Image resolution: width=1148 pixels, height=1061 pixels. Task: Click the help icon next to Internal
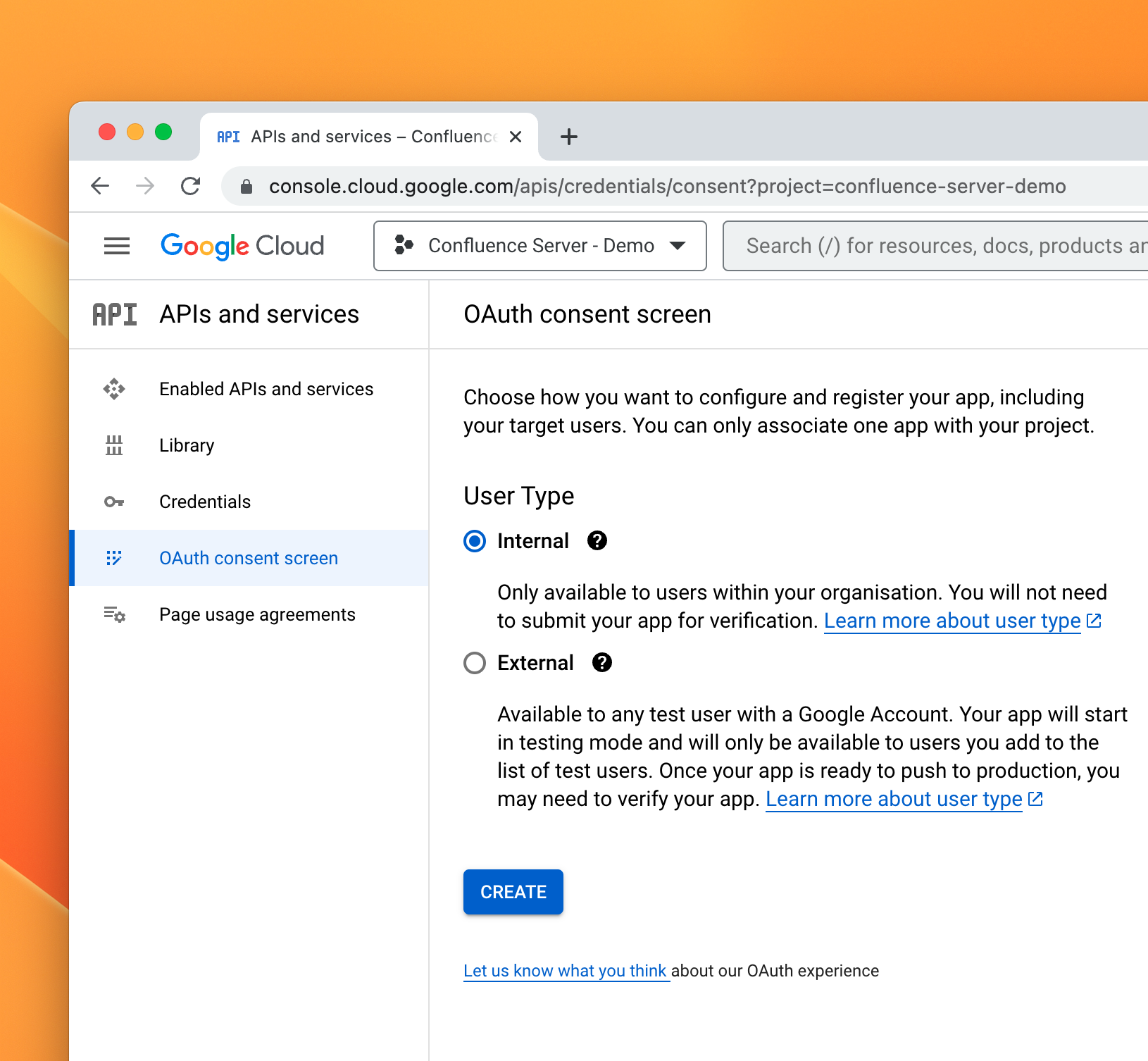point(597,541)
